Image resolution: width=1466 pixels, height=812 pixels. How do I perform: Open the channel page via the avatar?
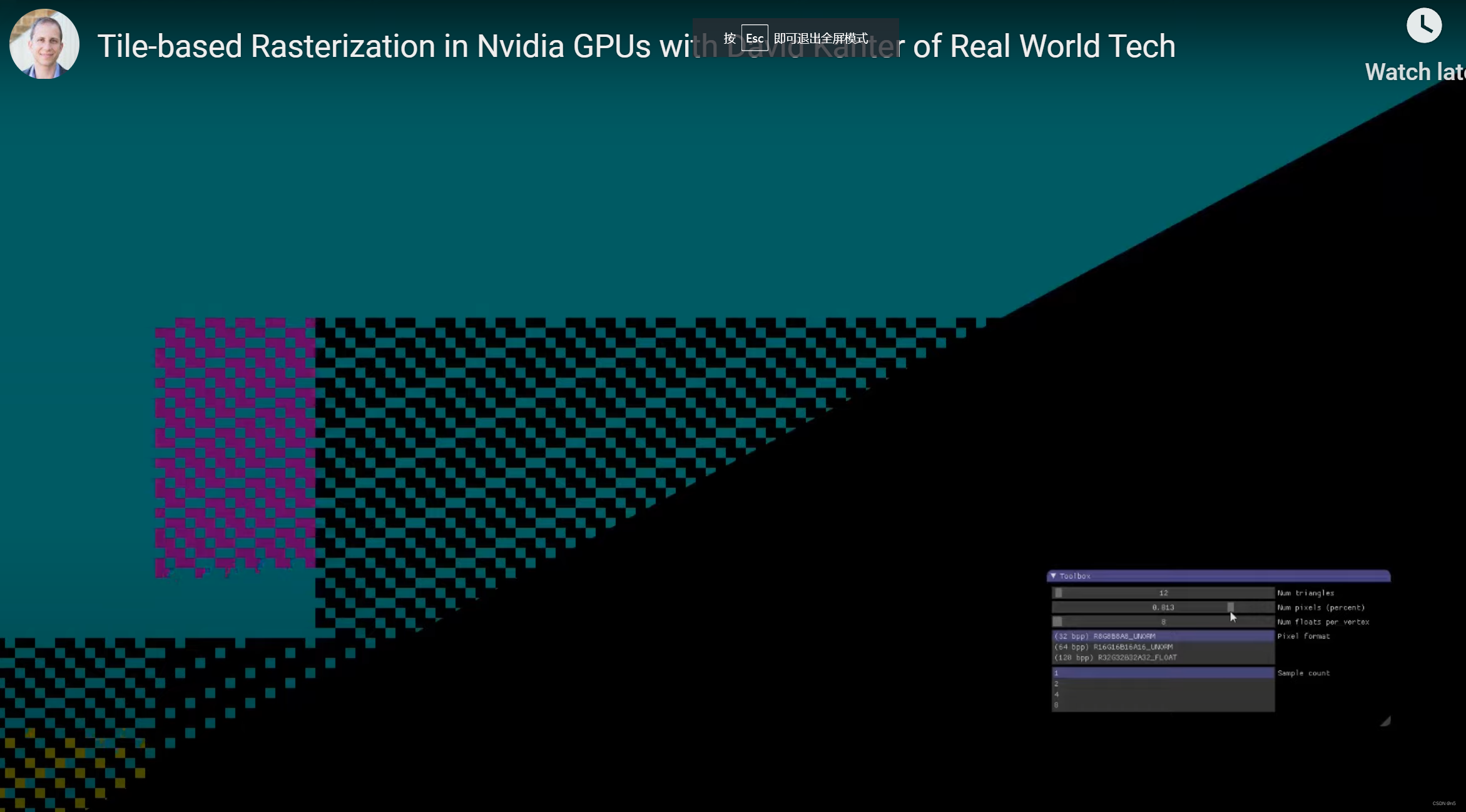tap(44, 44)
